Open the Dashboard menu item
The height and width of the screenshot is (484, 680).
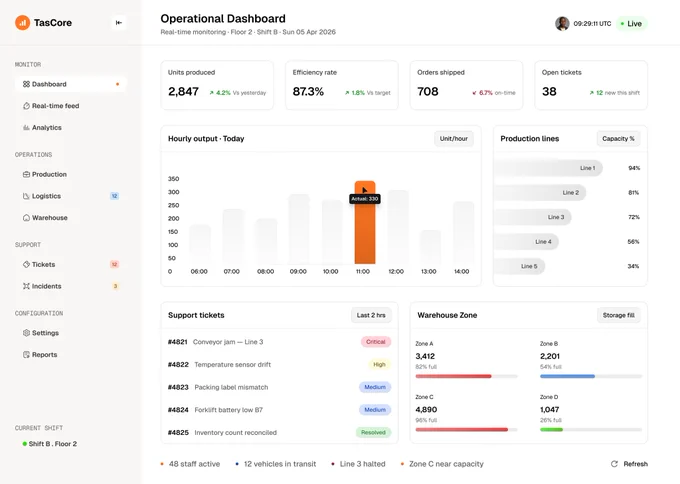pos(70,84)
